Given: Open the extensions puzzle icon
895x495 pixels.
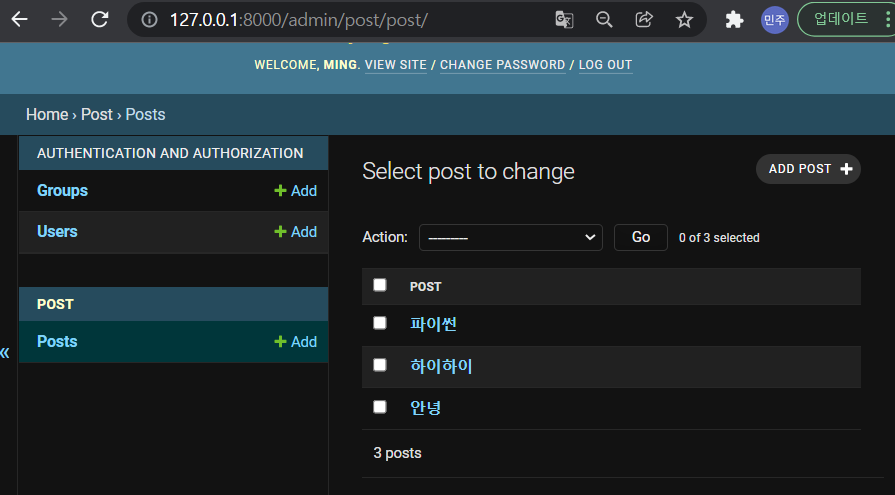Looking at the screenshot, I should (734, 20).
